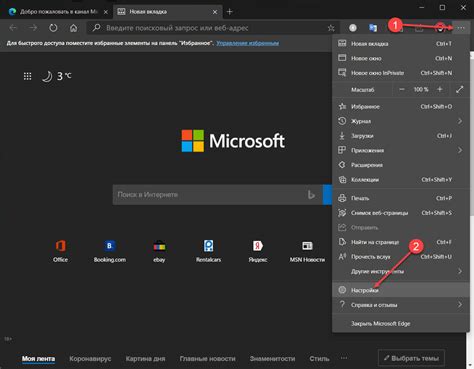Screen dimensions: 474x369
Task: Click the Выбрать темы button
Action: pyautogui.click(x=411, y=358)
